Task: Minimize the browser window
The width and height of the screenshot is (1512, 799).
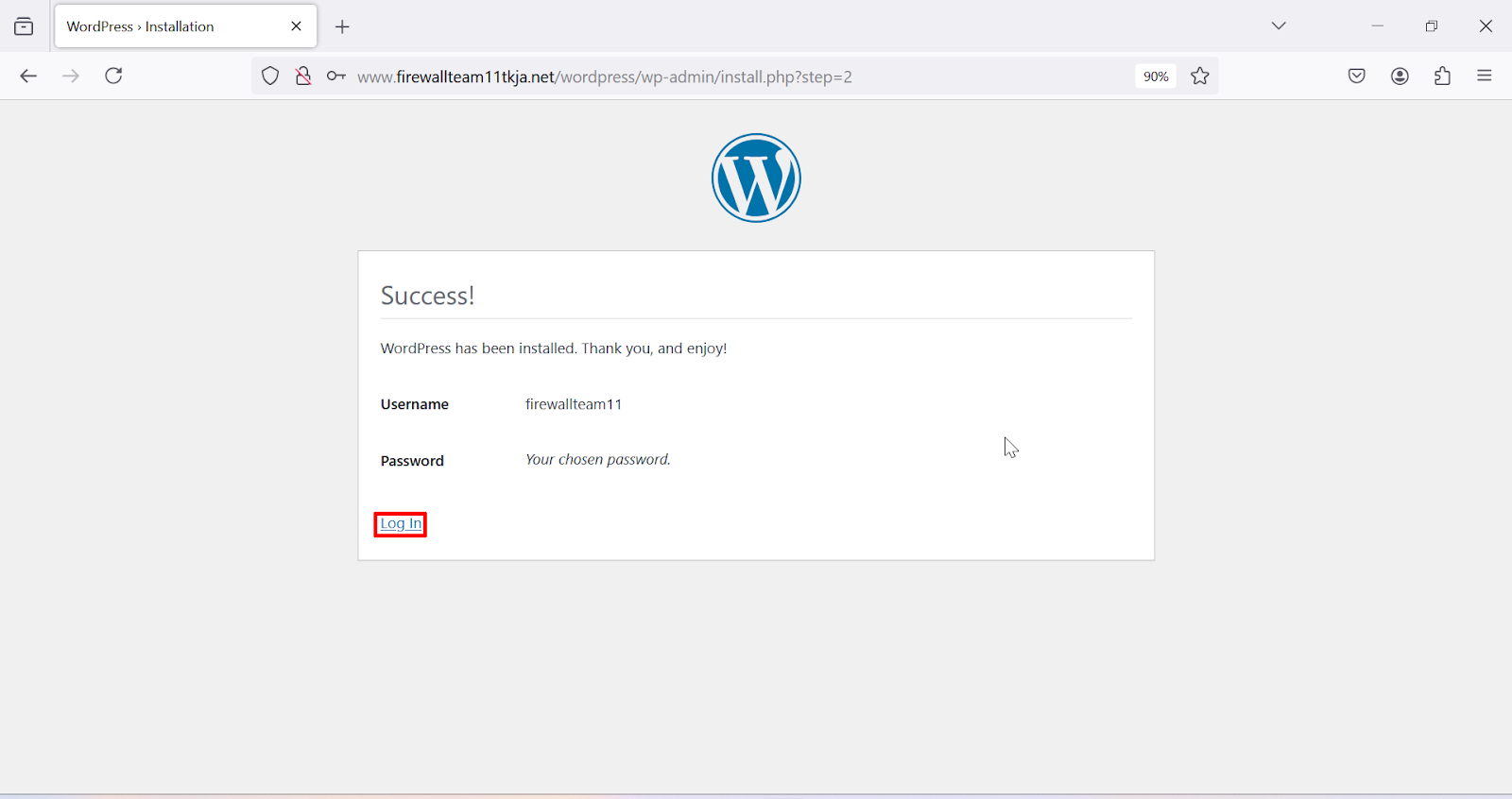Action: point(1378,26)
